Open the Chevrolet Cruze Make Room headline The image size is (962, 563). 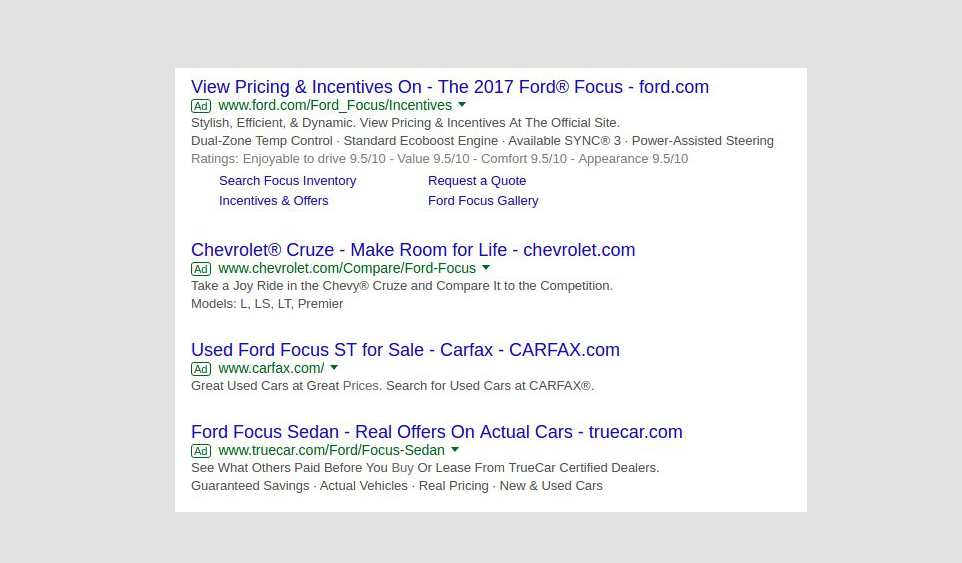point(413,250)
